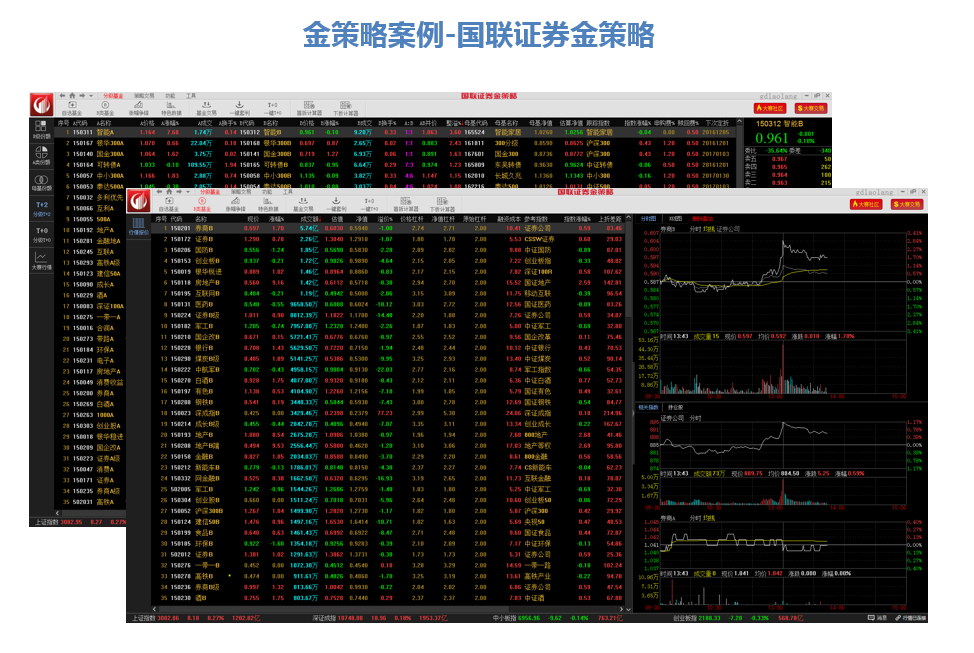Go to home in the front window
Viewport: 974px width, 653px height.
169,192
